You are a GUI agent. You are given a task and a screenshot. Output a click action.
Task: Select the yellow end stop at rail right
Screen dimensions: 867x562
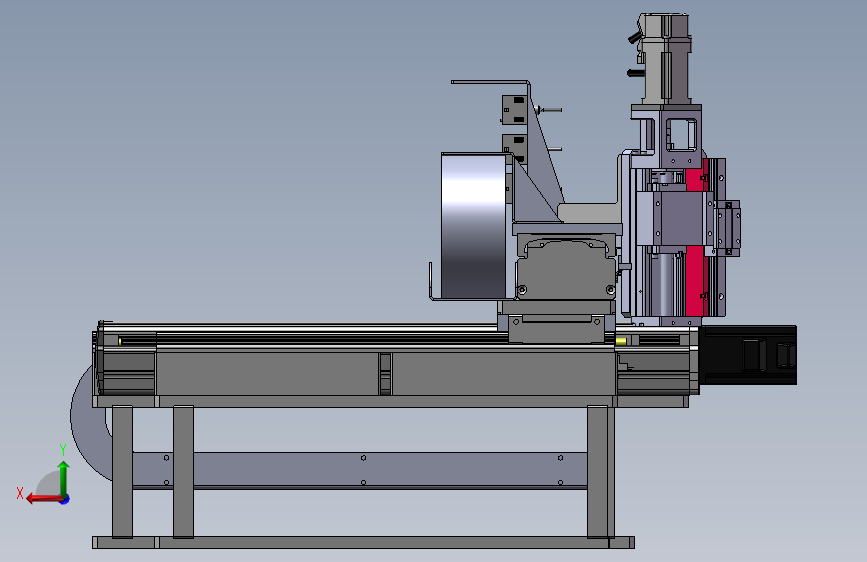pyautogui.click(x=620, y=342)
